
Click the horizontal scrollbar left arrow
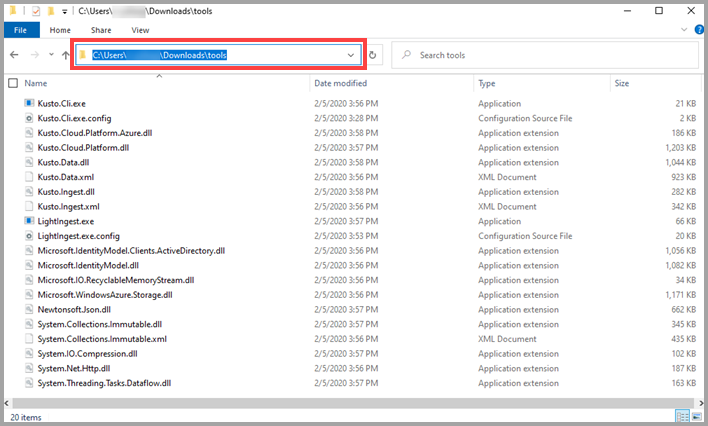coord(7,403)
